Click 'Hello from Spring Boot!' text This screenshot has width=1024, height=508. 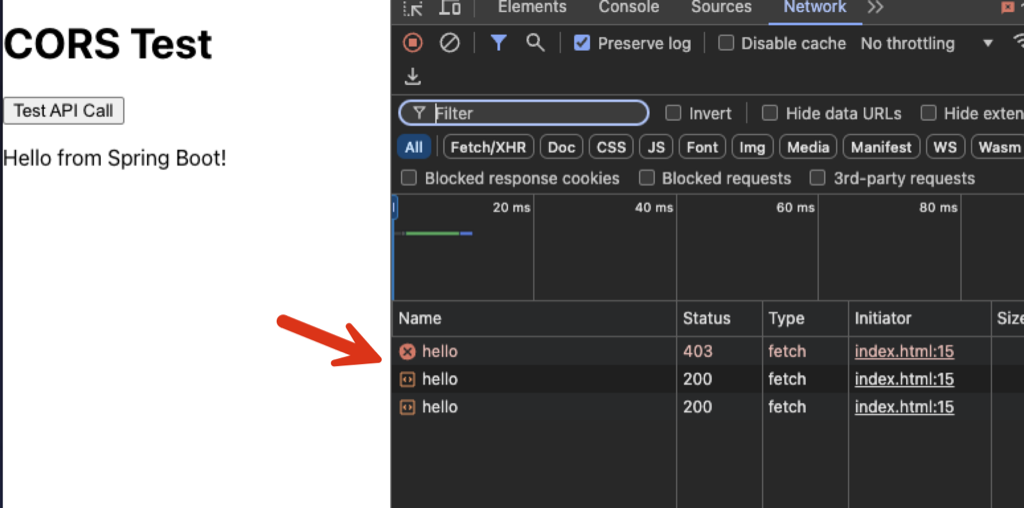[x=115, y=158]
